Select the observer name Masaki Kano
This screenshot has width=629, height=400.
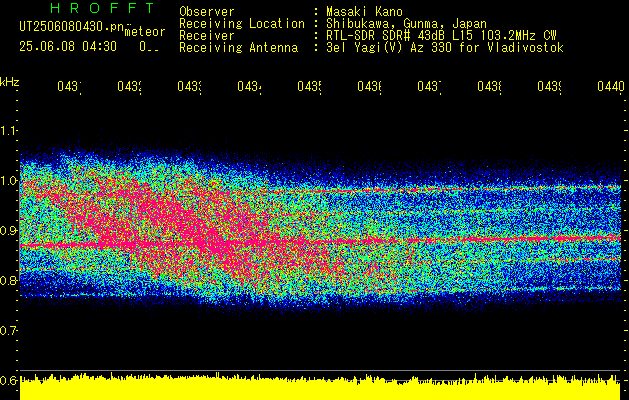364,11
